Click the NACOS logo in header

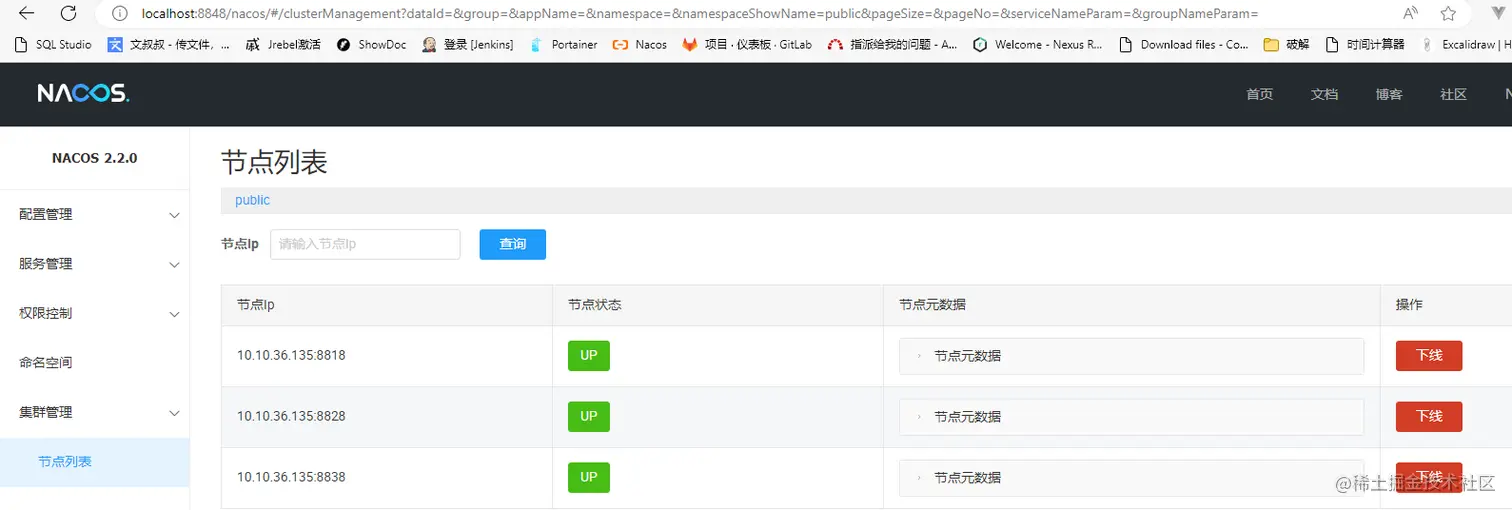(83, 94)
